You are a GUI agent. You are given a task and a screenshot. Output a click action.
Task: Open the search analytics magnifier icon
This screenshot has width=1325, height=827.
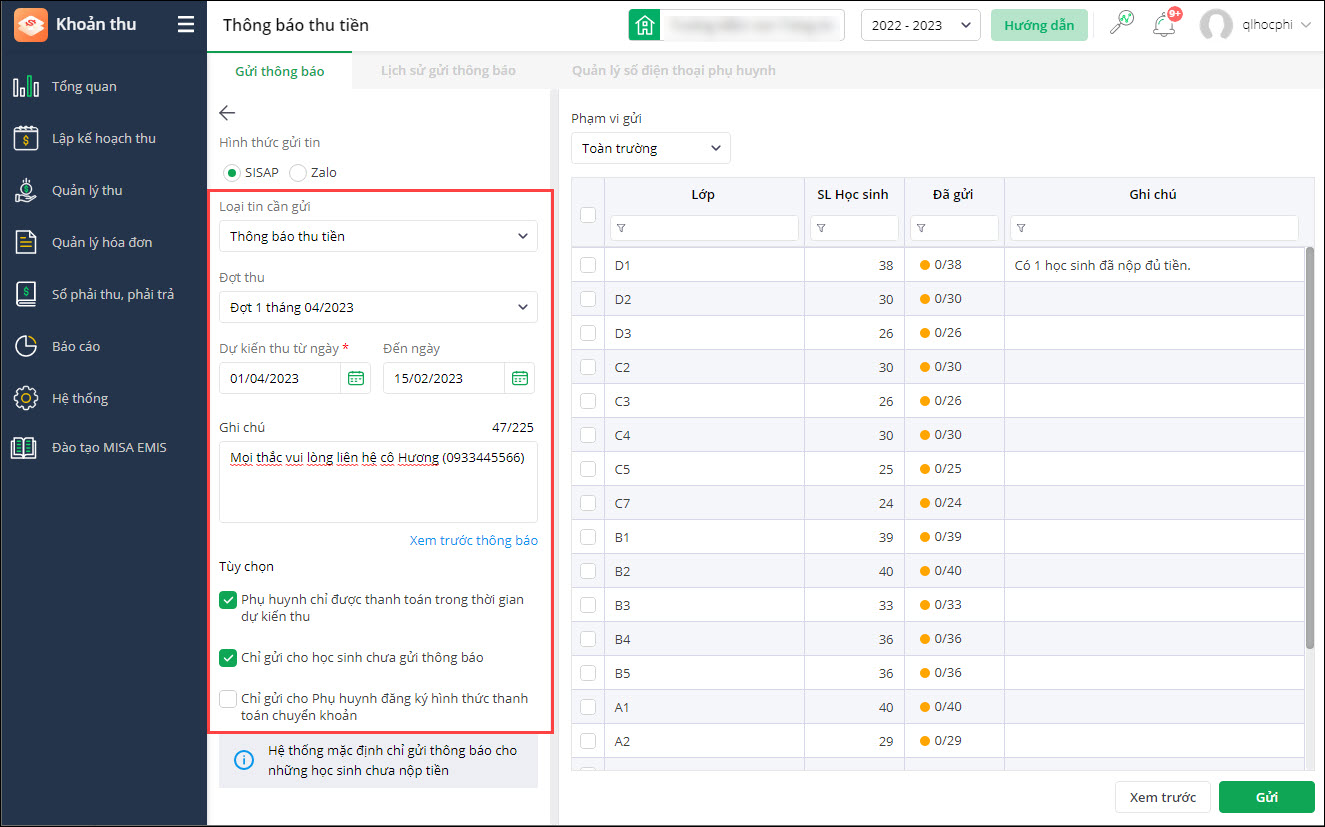click(x=1122, y=24)
